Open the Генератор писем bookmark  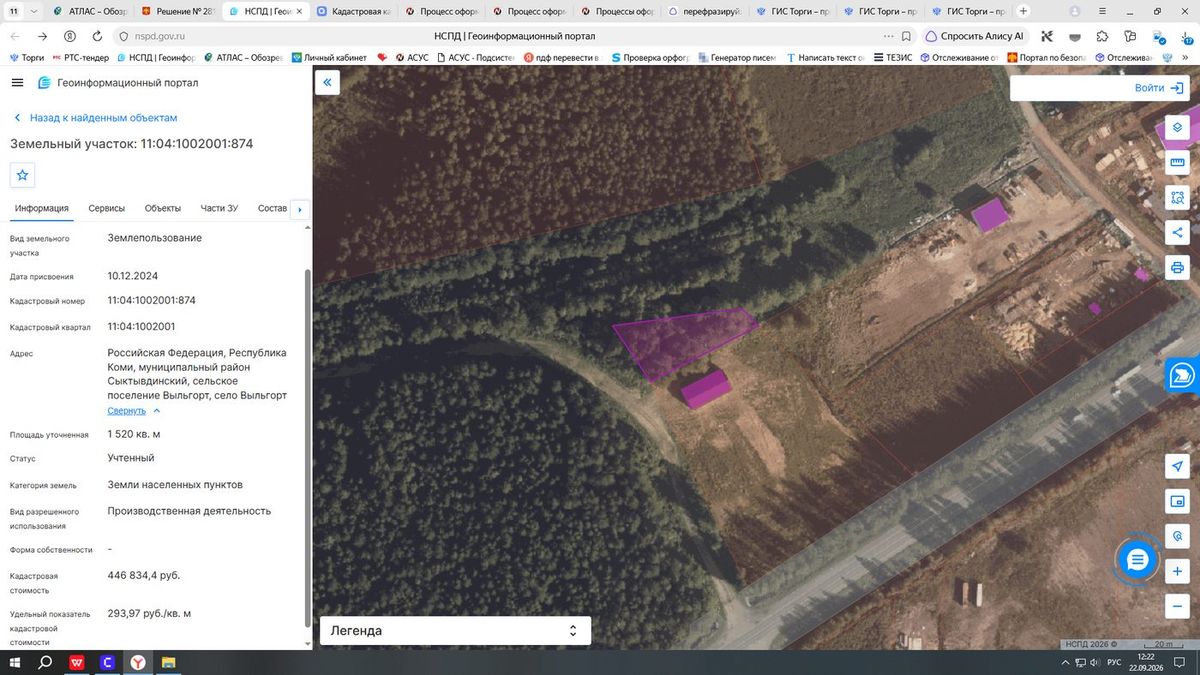tap(736, 58)
